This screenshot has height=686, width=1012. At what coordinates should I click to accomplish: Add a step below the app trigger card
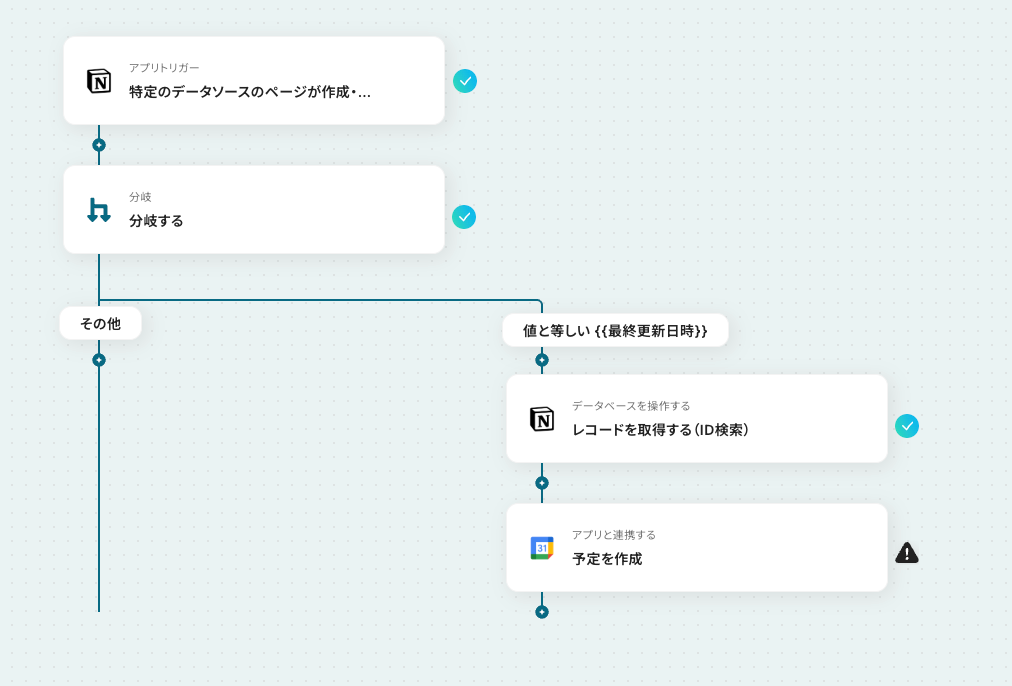pyautogui.click(x=99, y=145)
